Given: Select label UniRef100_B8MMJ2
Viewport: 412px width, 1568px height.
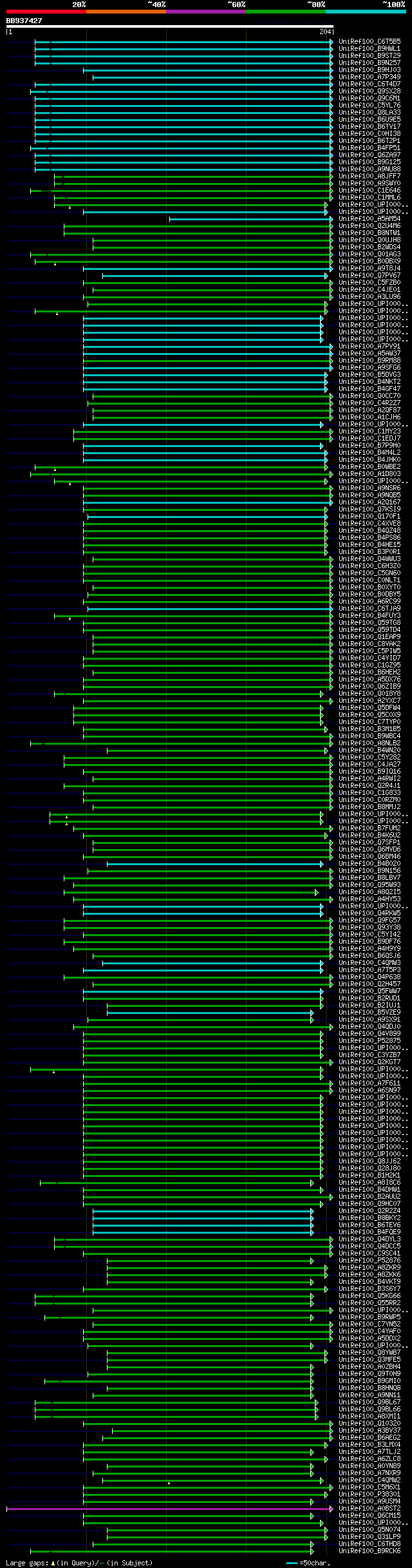Looking at the screenshot, I should 370,807.
